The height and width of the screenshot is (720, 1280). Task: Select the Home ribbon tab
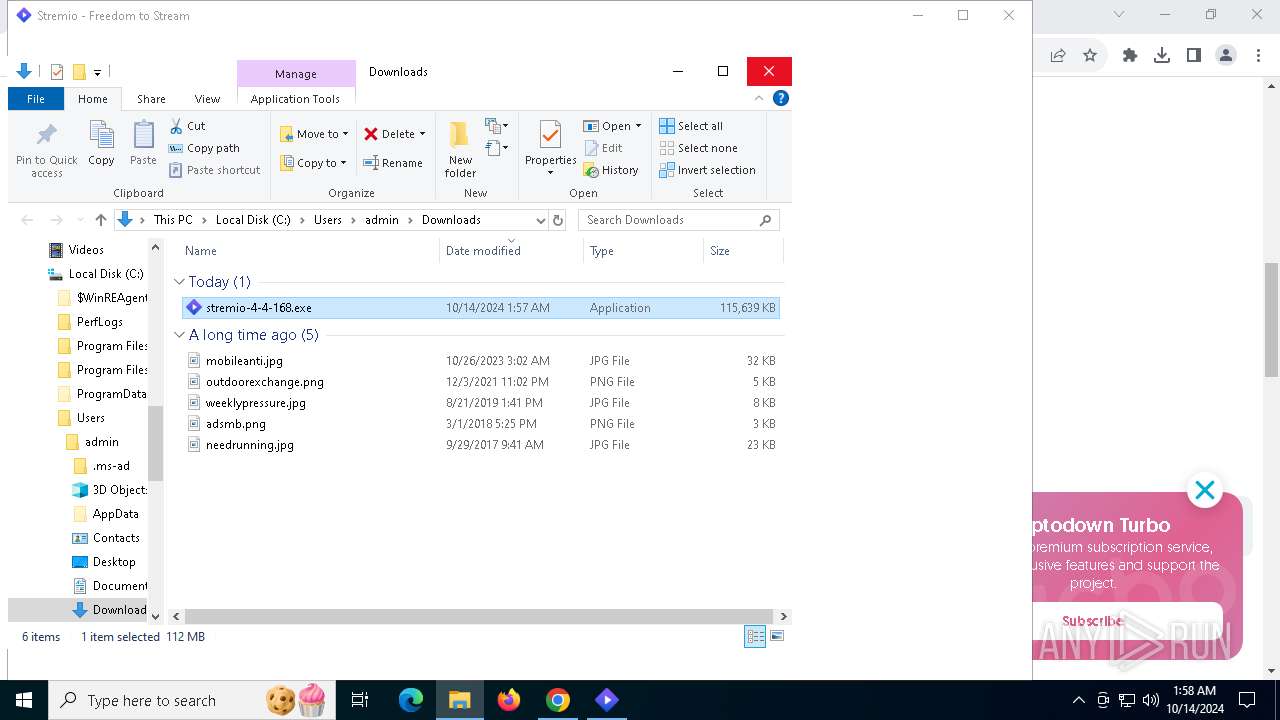(93, 99)
